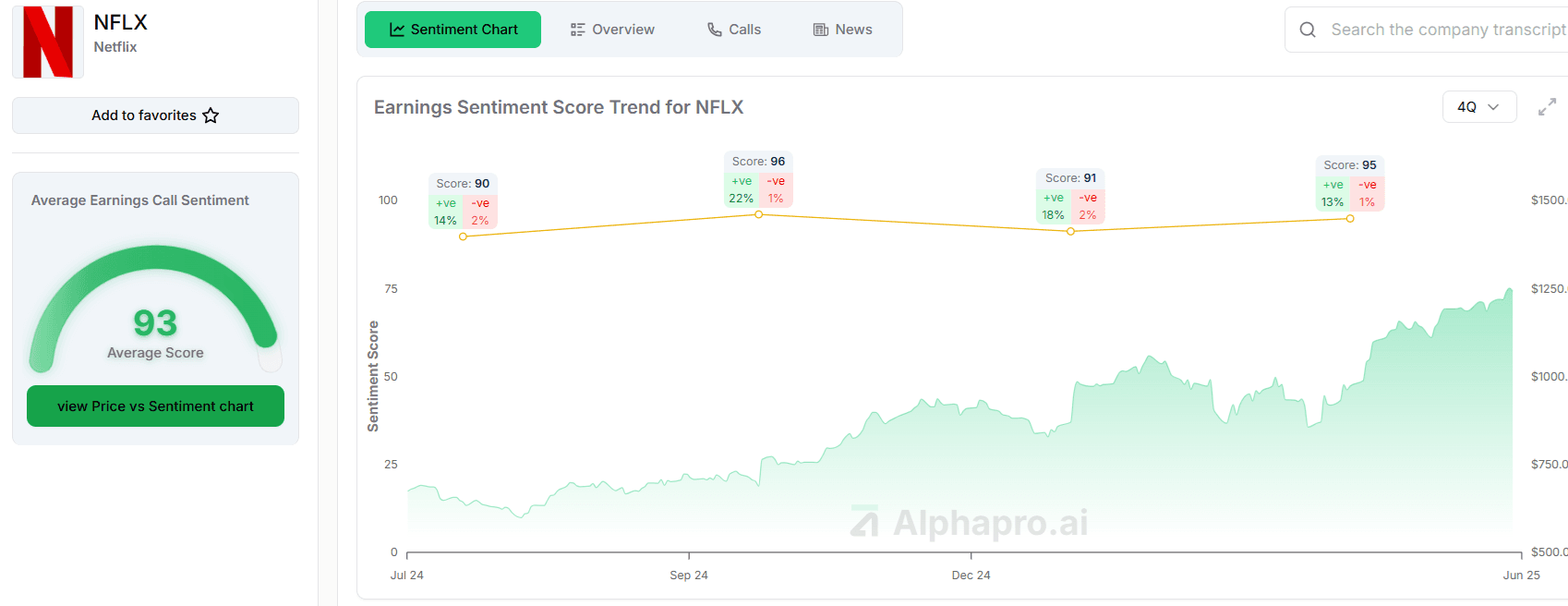Click the 'Score: 90' label

(463, 184)
